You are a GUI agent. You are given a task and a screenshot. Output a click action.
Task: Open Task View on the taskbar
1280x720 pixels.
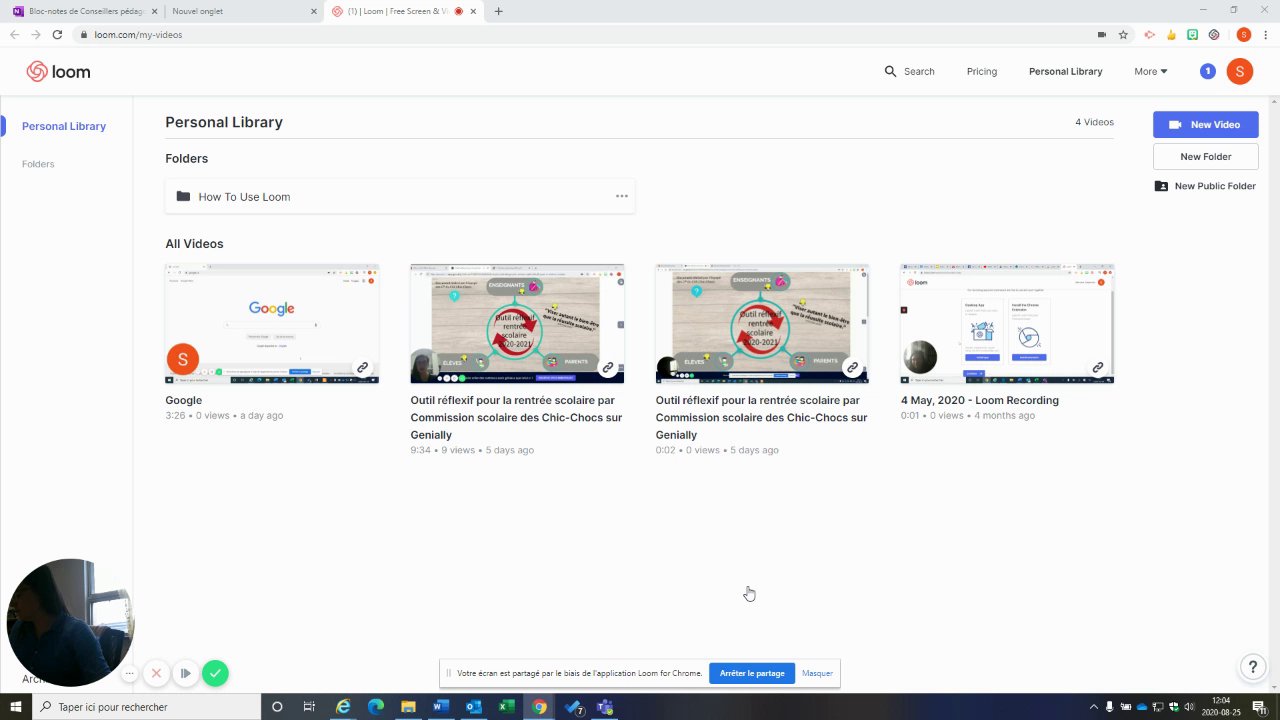tap(309, 707)
